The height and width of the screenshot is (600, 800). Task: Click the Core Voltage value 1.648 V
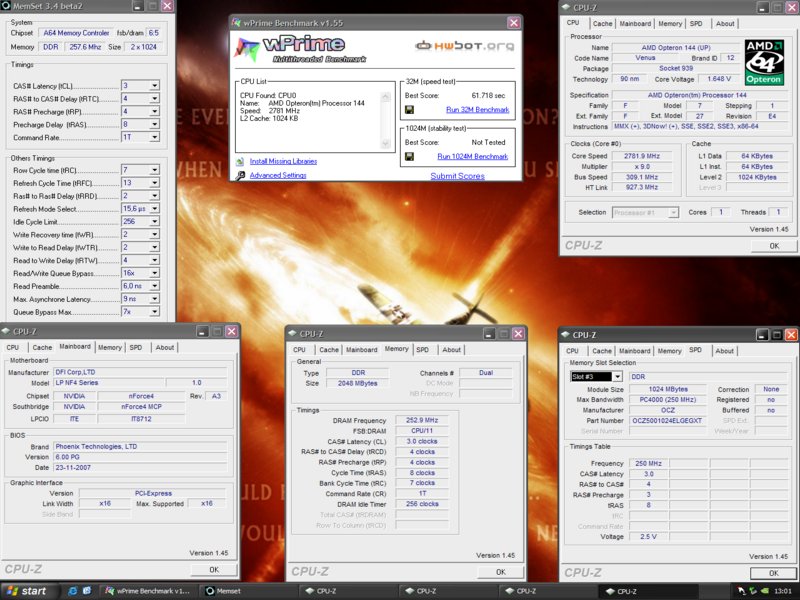pos(719,79)
